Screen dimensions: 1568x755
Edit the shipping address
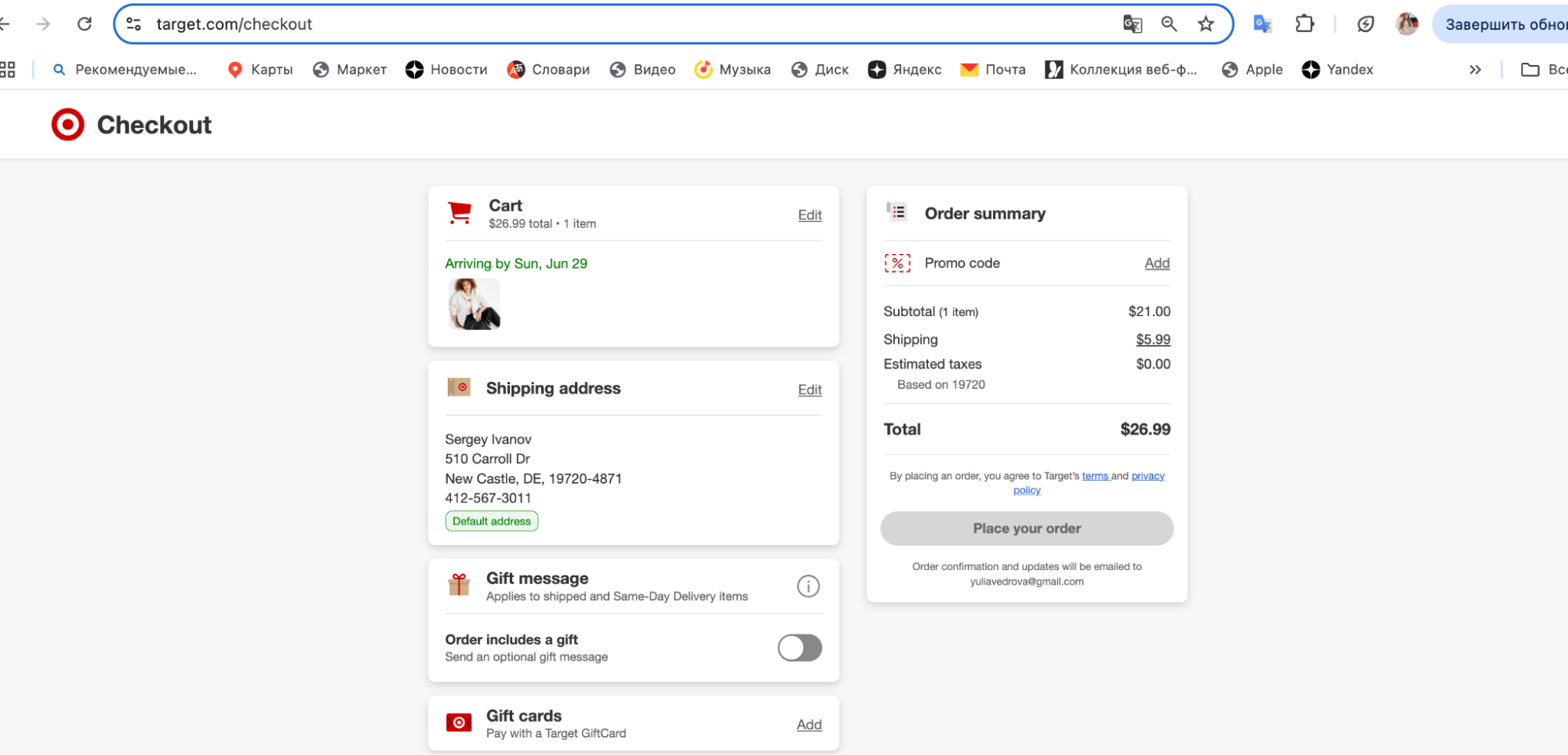pyautogui.click(x=809, y=390)
